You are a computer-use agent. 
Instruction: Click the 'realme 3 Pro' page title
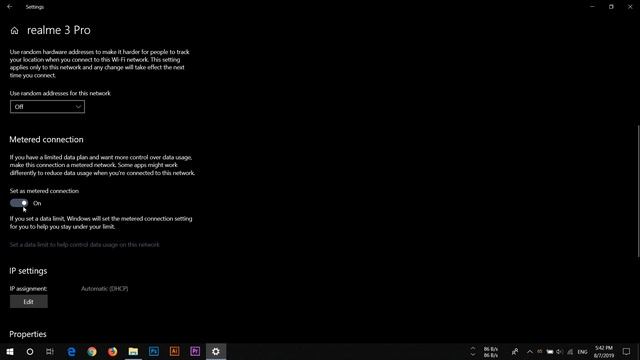click(59, 30)
